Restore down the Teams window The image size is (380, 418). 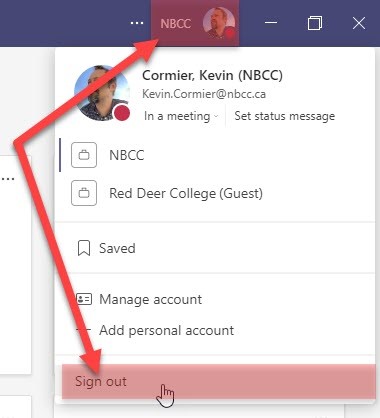coord(315,23)
